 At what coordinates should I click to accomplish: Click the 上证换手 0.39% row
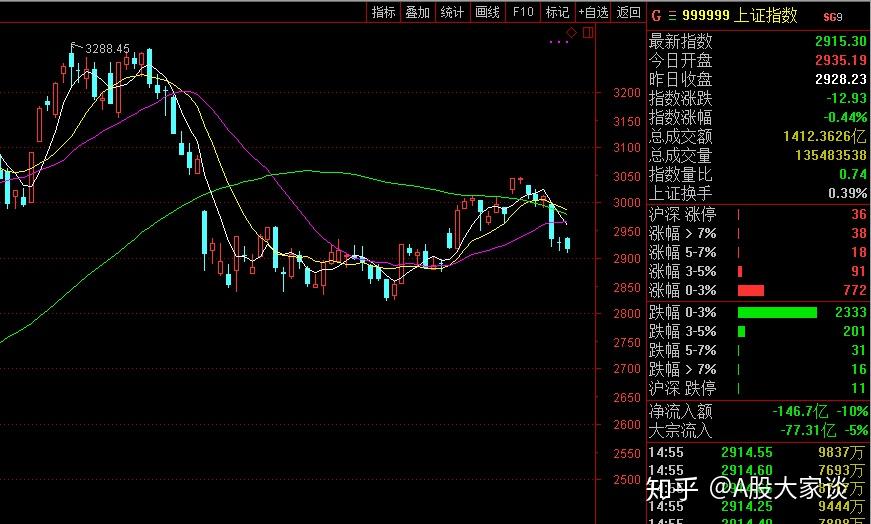[758, 193]
